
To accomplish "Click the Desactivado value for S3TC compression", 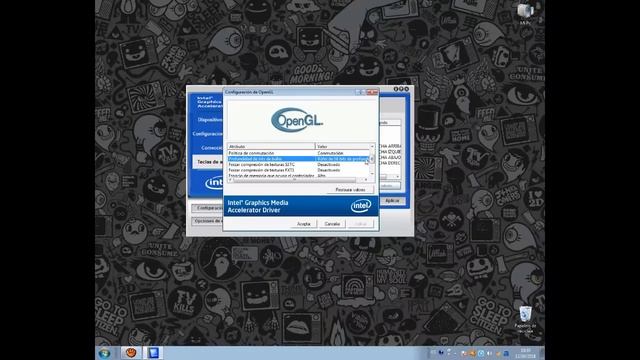I will 329,164.
